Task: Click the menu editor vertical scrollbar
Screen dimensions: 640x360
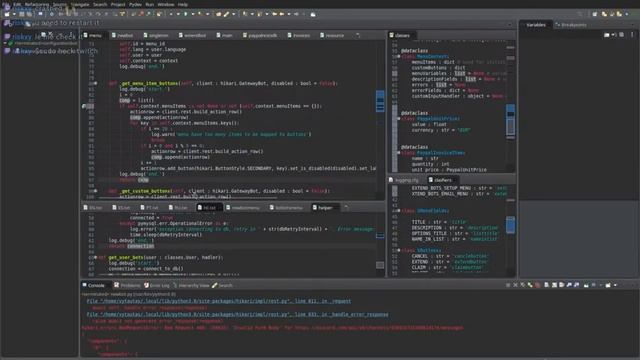Action: tap(380, 101)
